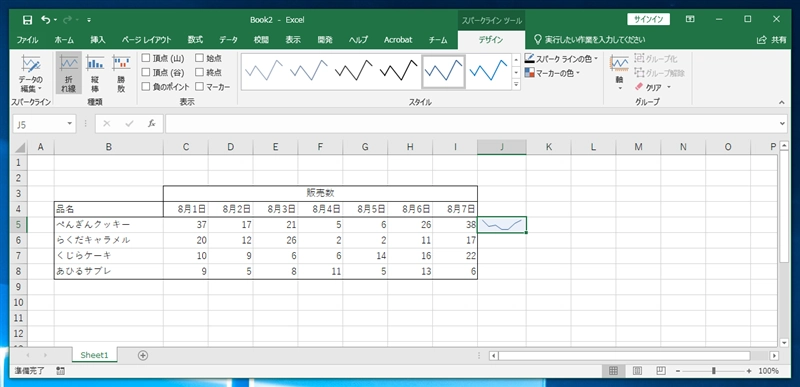Click the Undo arrow icon
Screen dimensions: 800x387
[46, 20]
